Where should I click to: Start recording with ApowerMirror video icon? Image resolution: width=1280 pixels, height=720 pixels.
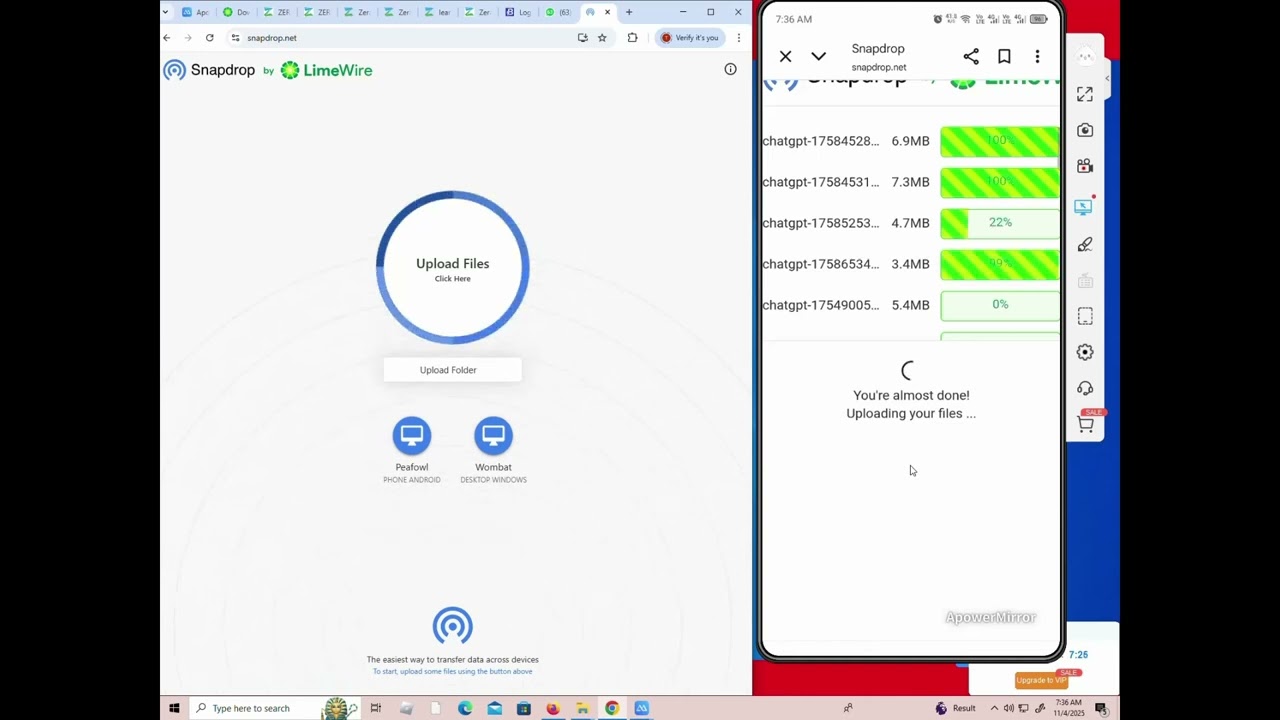click(1085, 167)
